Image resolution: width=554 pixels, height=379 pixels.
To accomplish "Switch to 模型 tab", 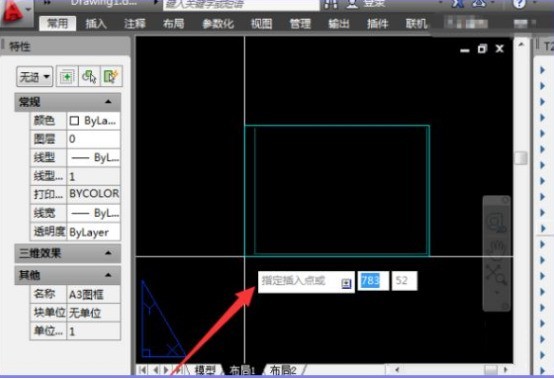I will 205,370.
